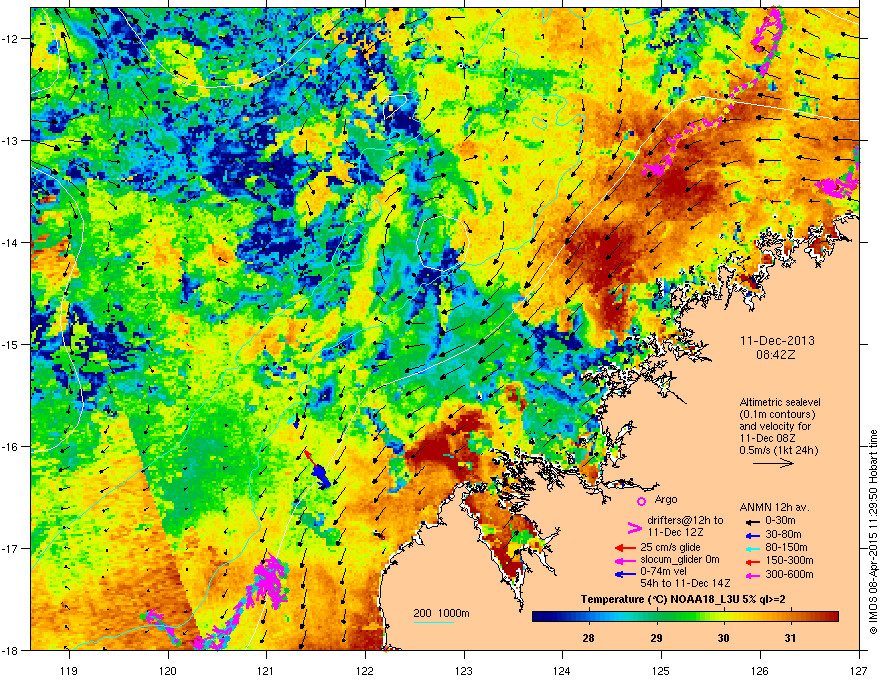Click the cyan line under '200 1000m'
The width and height of the screenshot is (880, 680).
click(434, 622)
